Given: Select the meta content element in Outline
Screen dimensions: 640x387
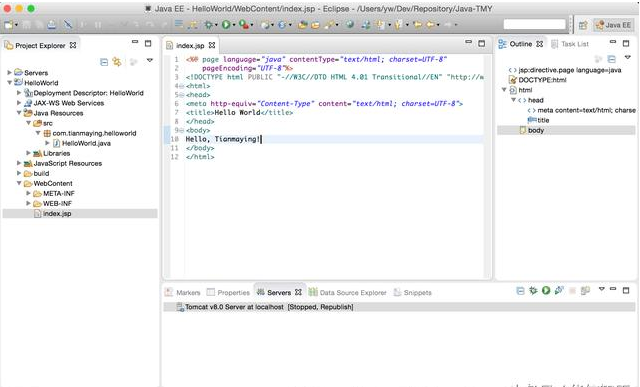Looking at the screenshot, I should (x=586, y=110).
